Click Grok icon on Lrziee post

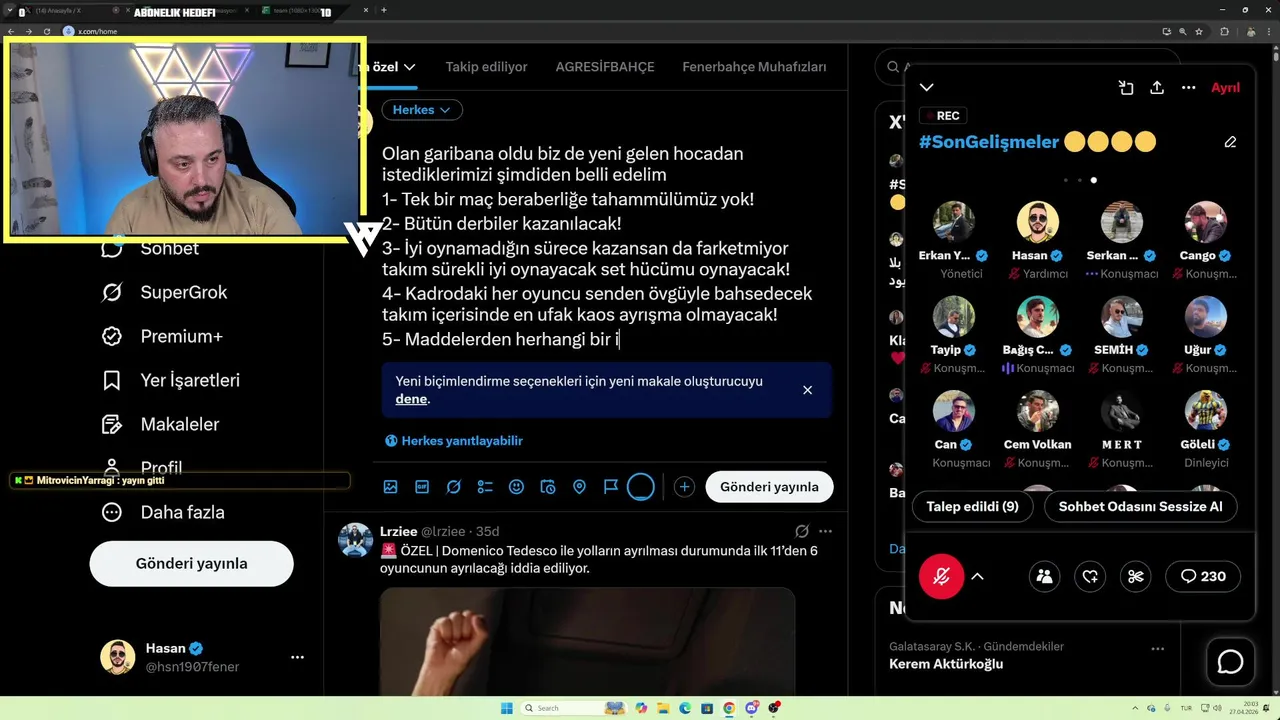click(x=801, y=531)
